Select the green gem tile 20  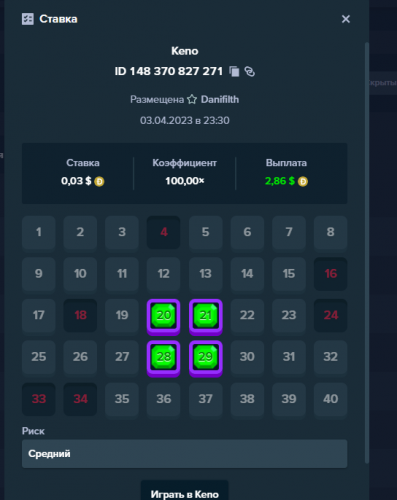coord(164,316)
